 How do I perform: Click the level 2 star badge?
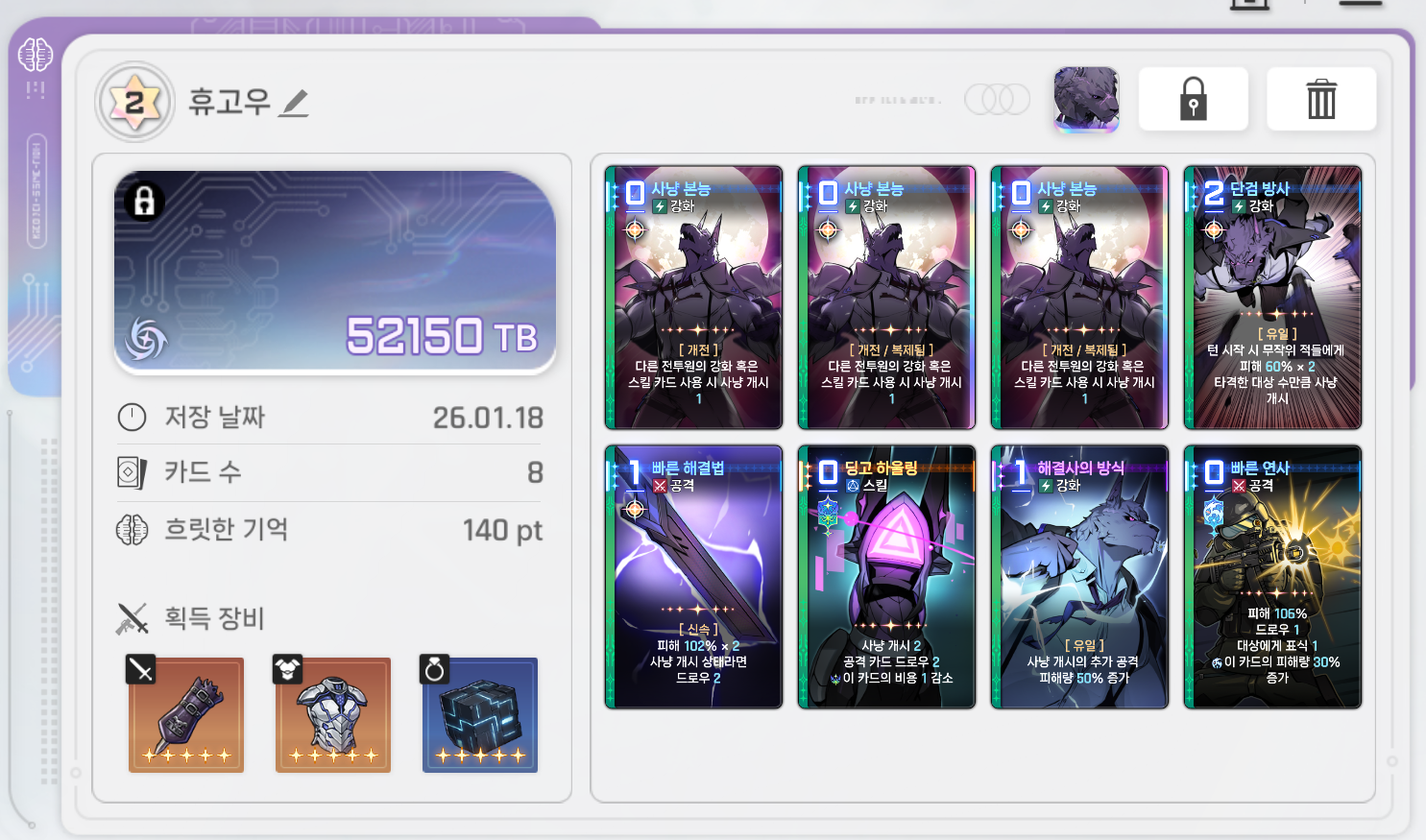click(135, 102)
